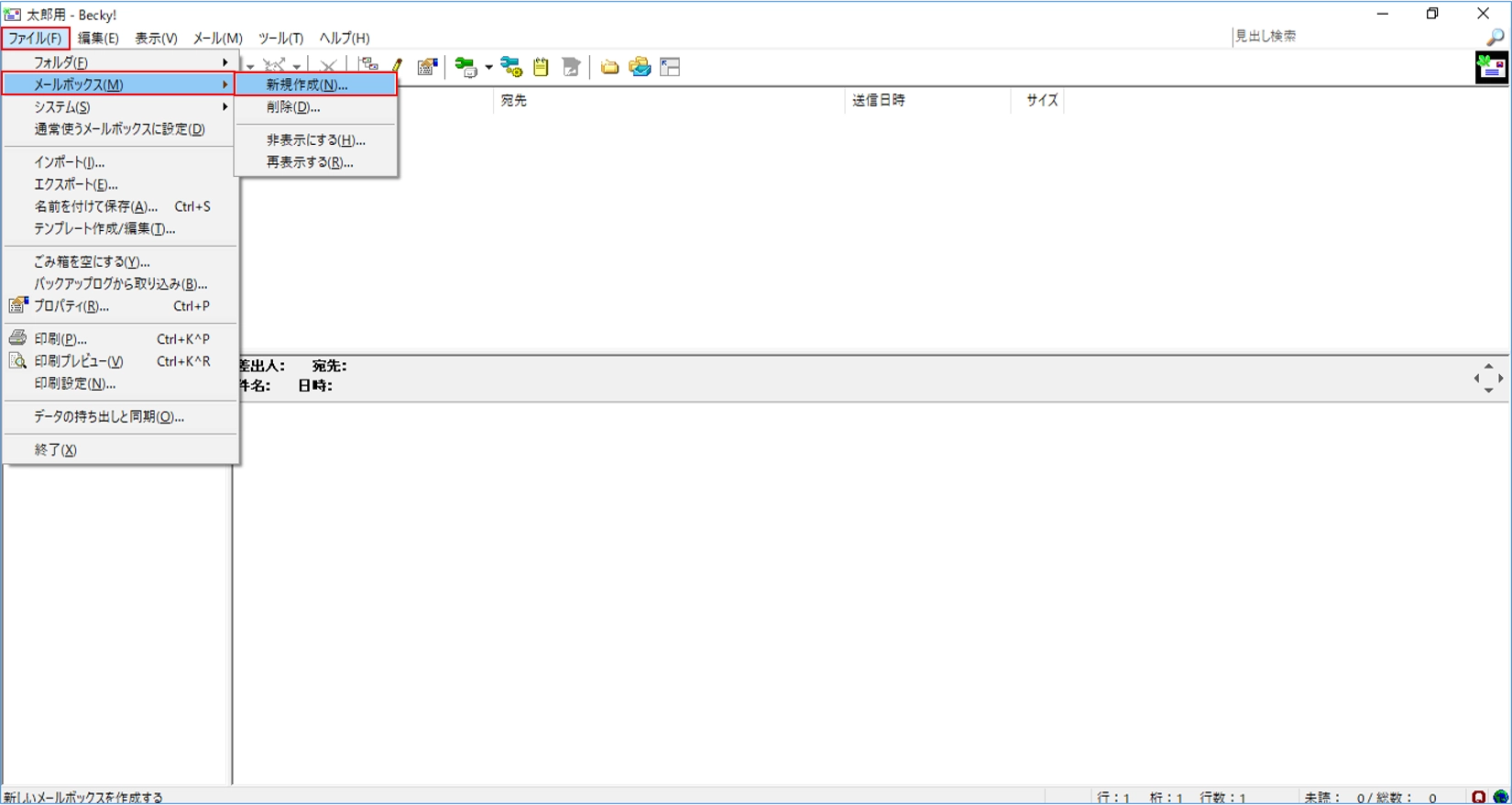Click the pencil compose icon in toolbar
The height and width of the screenshot is (805, 1512).
[x=397, y=66]
